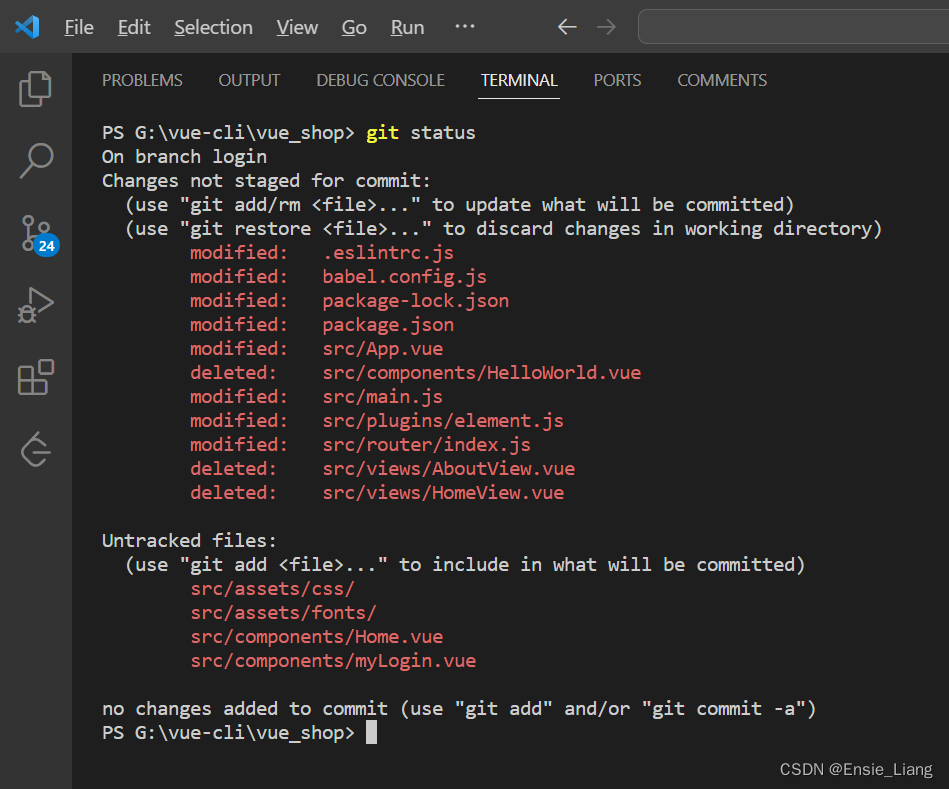Click the terminal prompt cursor line

[x=371, y=732]
